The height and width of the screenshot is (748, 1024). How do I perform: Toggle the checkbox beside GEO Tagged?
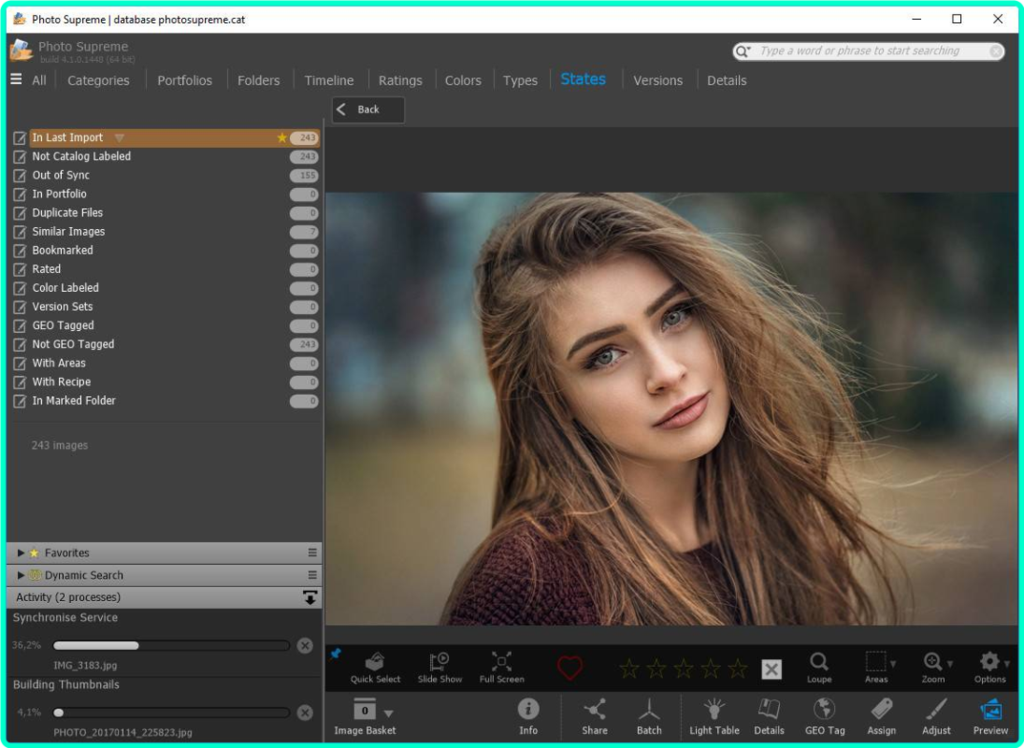(x=19, y=326)
